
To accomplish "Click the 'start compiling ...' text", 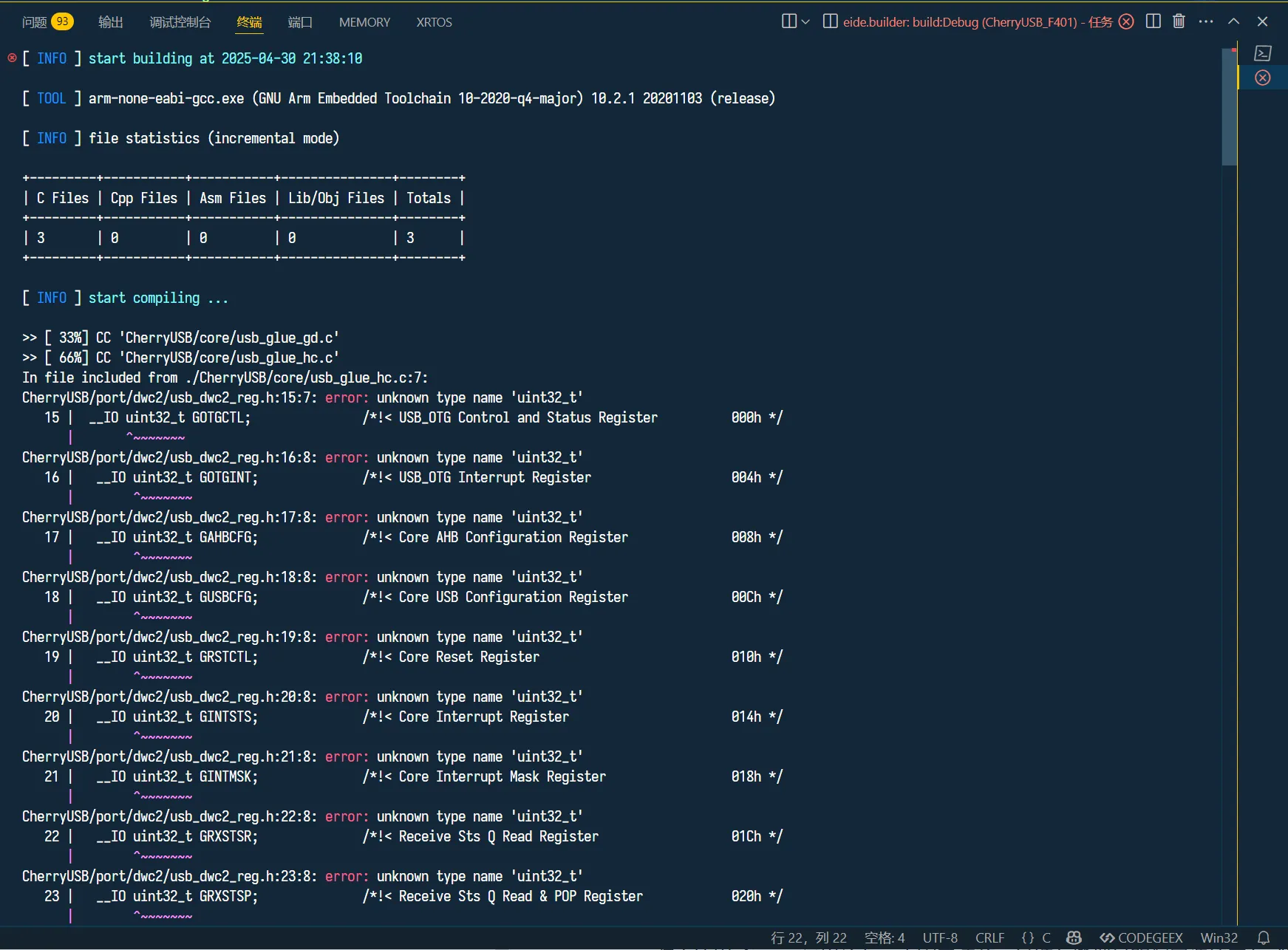I will pyautogui.click(x=158, y=298).
